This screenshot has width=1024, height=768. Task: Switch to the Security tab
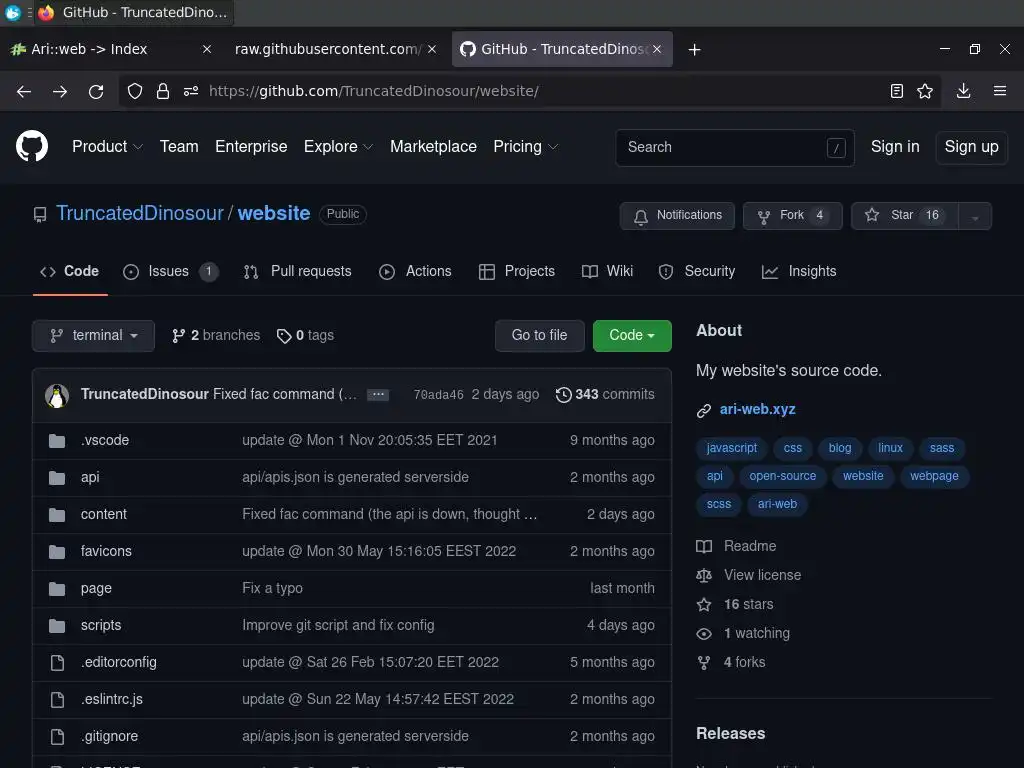click(x=697, y=271)
